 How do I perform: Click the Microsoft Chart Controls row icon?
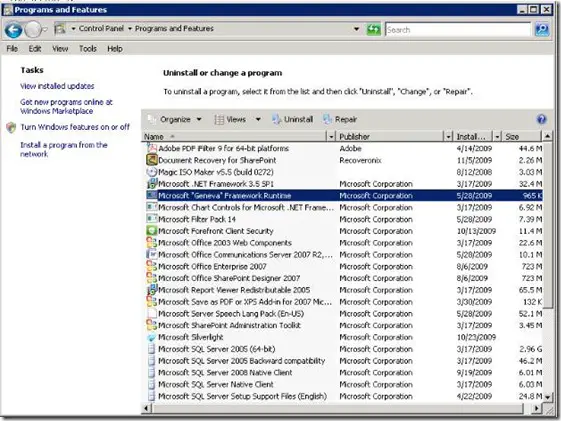pos(152,207)
